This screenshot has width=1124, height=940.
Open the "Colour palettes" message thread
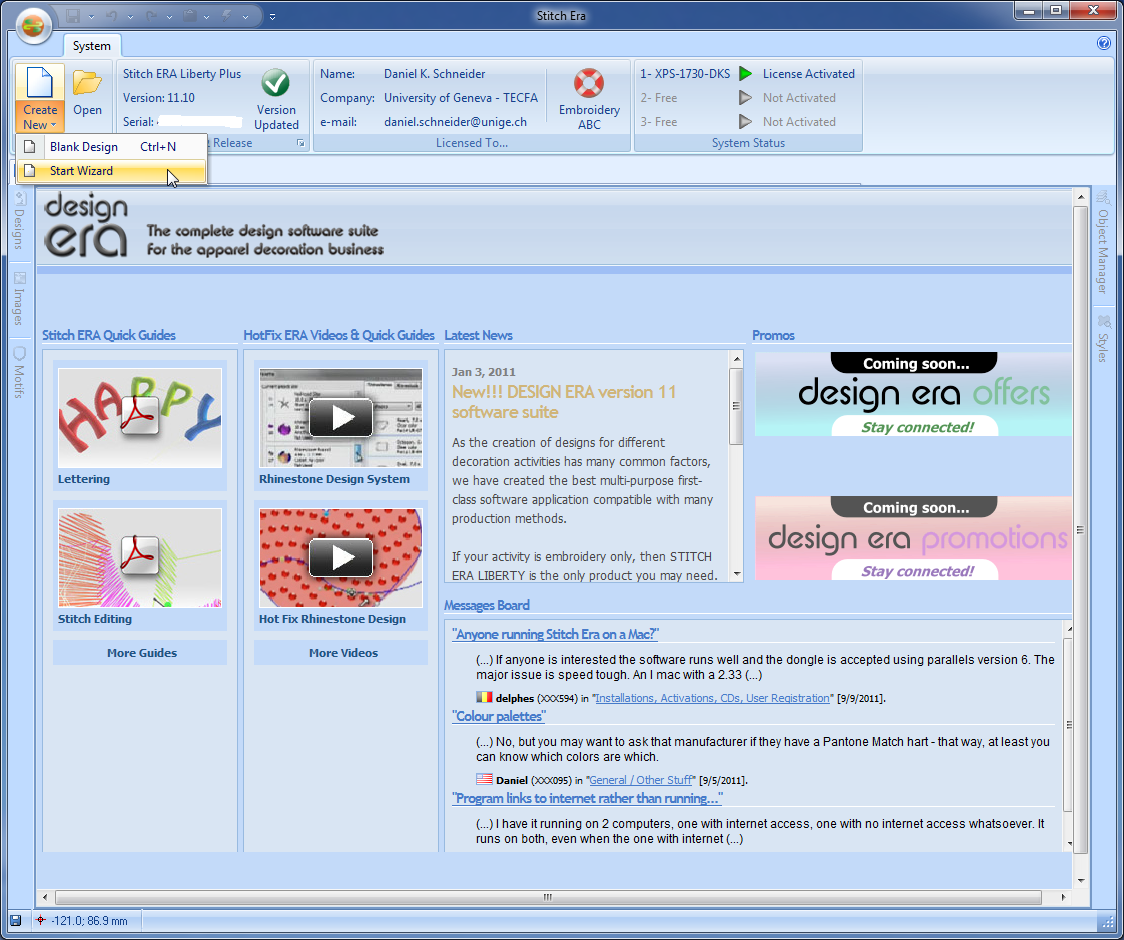pos(498,716)
